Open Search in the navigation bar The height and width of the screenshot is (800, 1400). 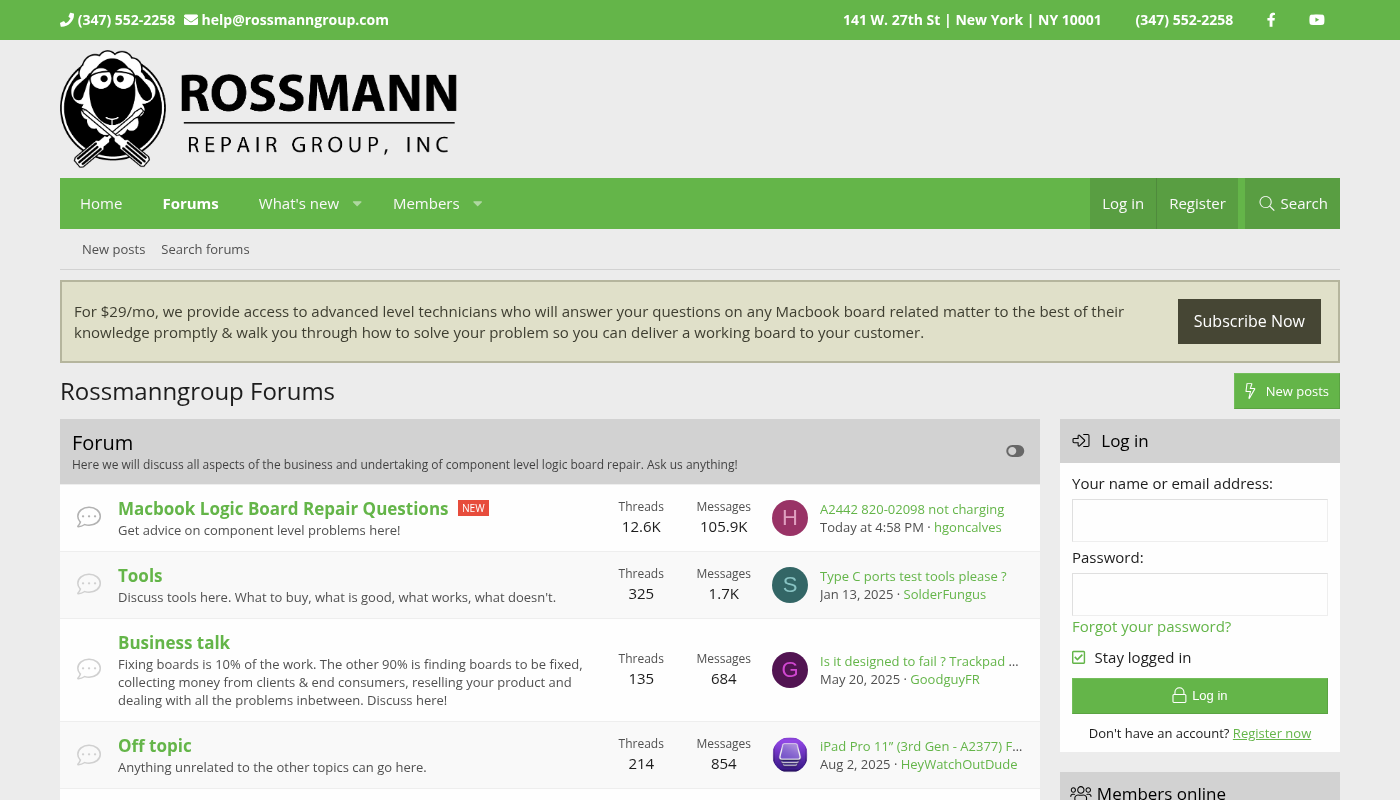1293,204
